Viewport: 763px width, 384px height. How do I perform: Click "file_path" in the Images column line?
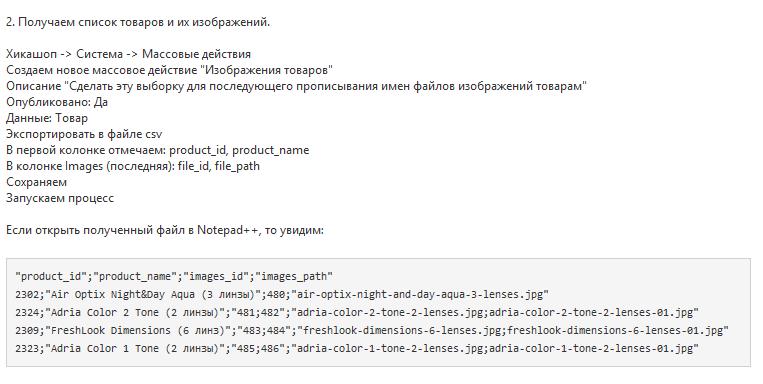click(237, 166)
